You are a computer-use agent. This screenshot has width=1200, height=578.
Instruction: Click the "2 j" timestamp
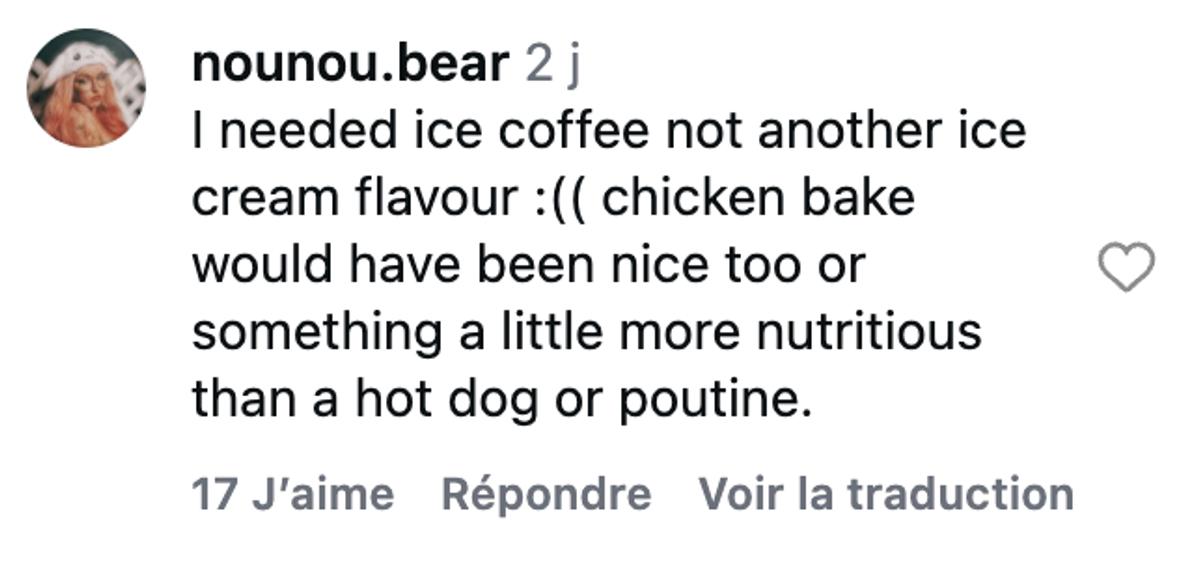(x=553, y=65)
